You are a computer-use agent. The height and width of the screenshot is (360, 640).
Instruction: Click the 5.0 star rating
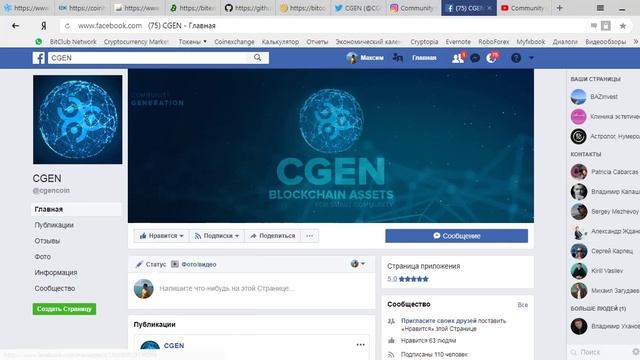point(408,279)
